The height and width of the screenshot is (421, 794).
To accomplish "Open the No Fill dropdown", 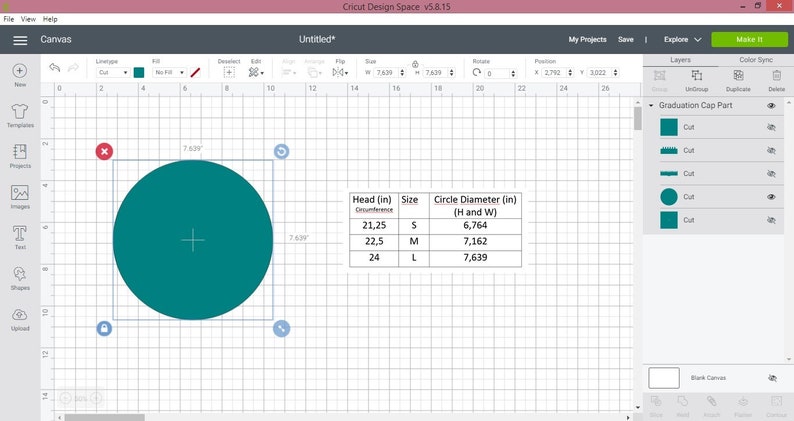I will [170, 72].
